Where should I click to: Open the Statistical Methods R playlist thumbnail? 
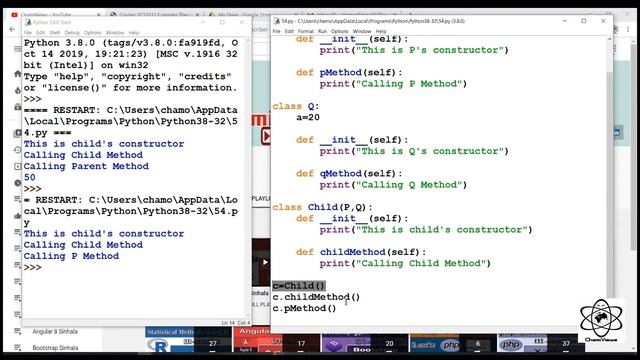point(188,340)
